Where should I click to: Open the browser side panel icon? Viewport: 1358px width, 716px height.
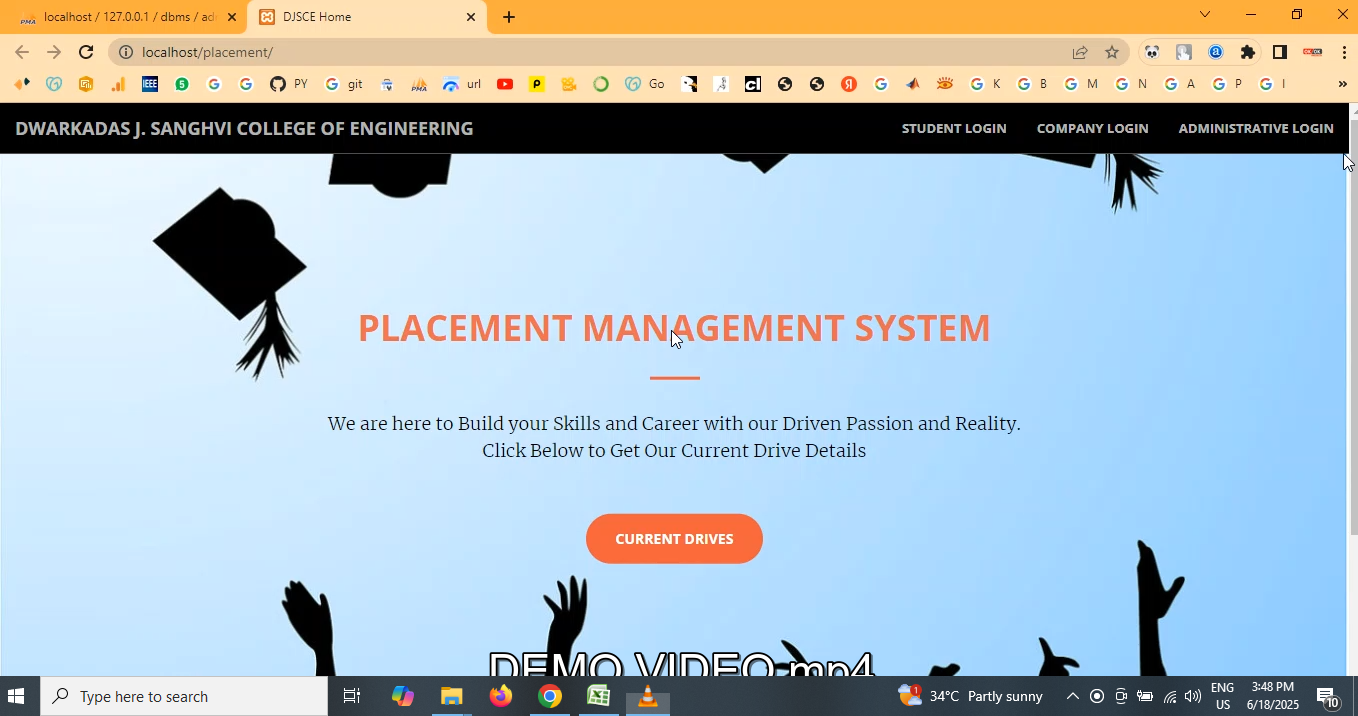pos(1280,52)
